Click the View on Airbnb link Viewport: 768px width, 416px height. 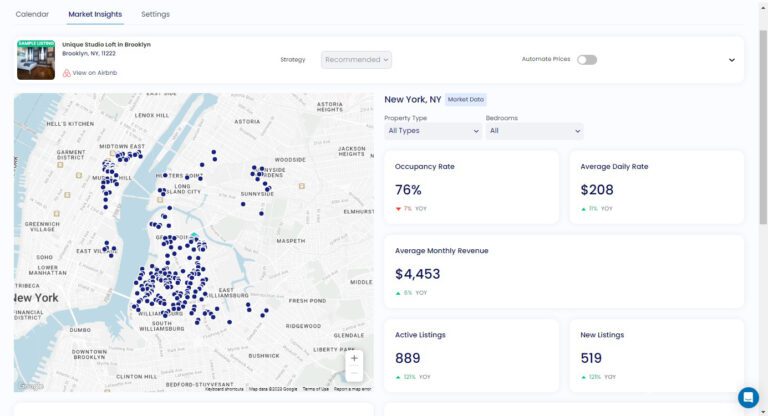94,73
